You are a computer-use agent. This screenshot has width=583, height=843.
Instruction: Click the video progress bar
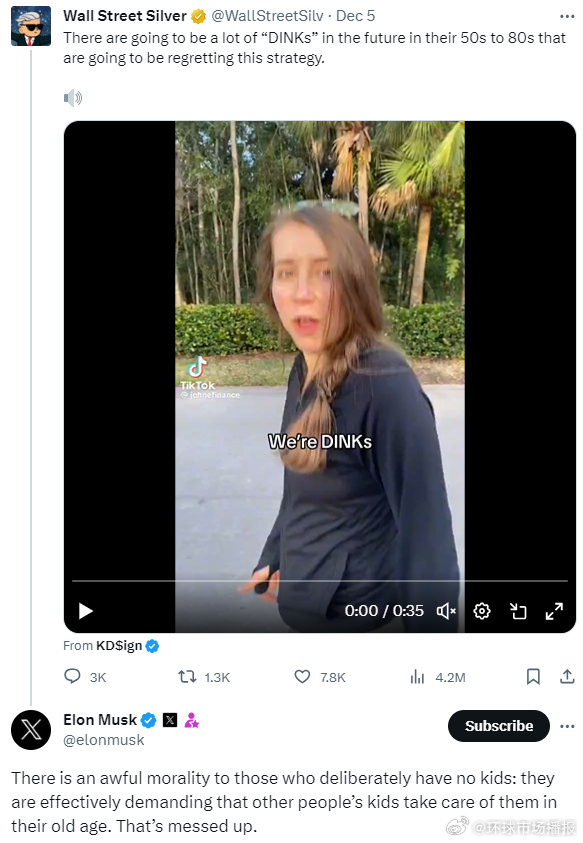click(x=320, y=581)
